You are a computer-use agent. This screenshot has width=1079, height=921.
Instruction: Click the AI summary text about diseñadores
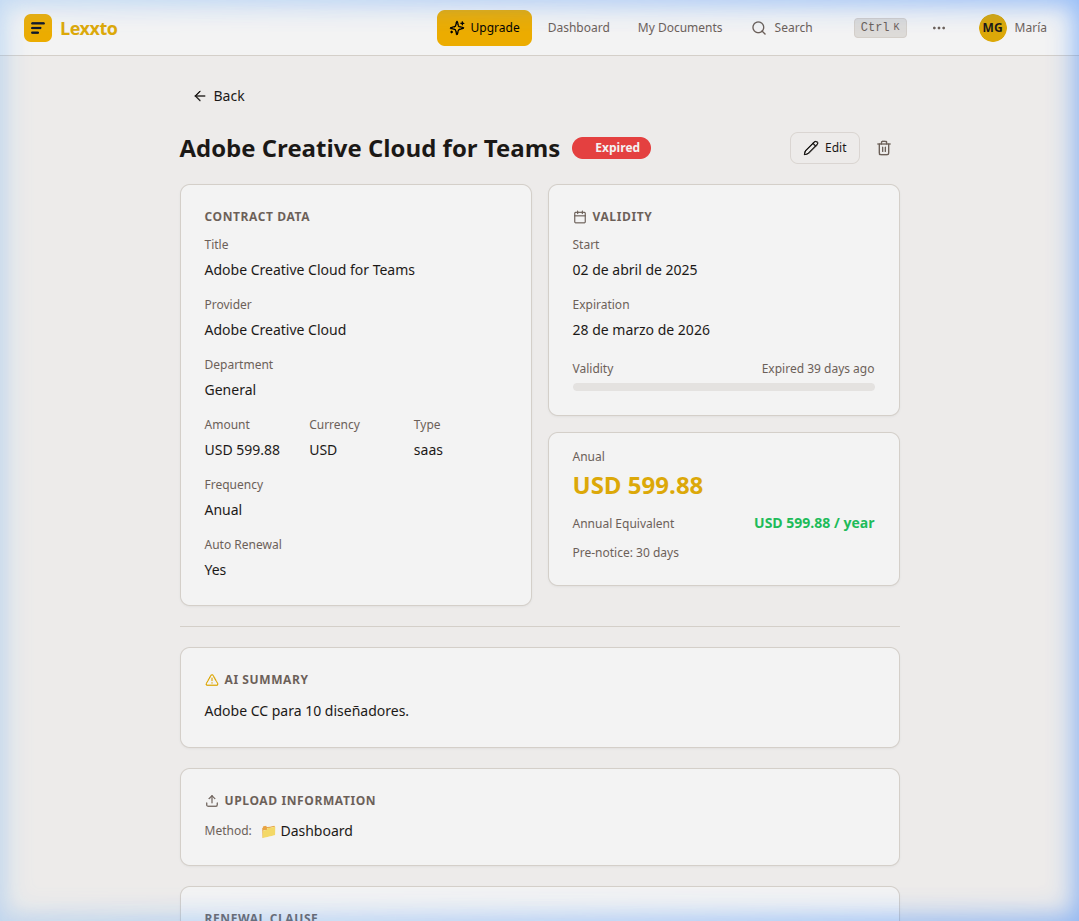(306, 711)
